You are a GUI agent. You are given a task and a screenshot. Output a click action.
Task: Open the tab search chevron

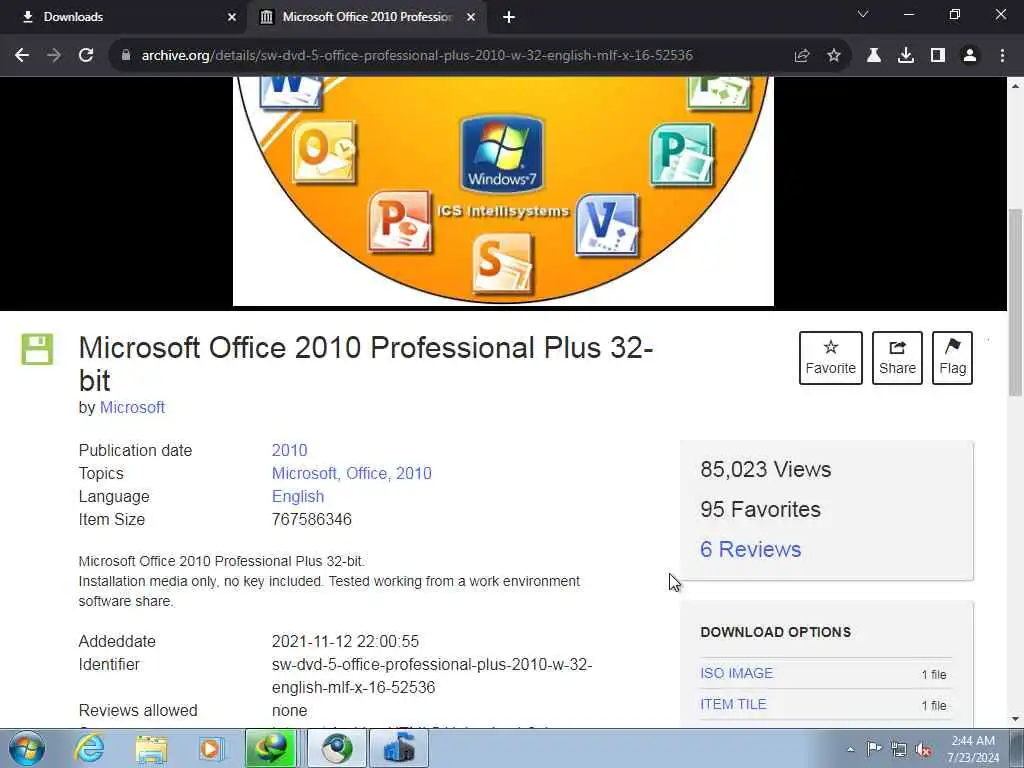tap(863, 14)
